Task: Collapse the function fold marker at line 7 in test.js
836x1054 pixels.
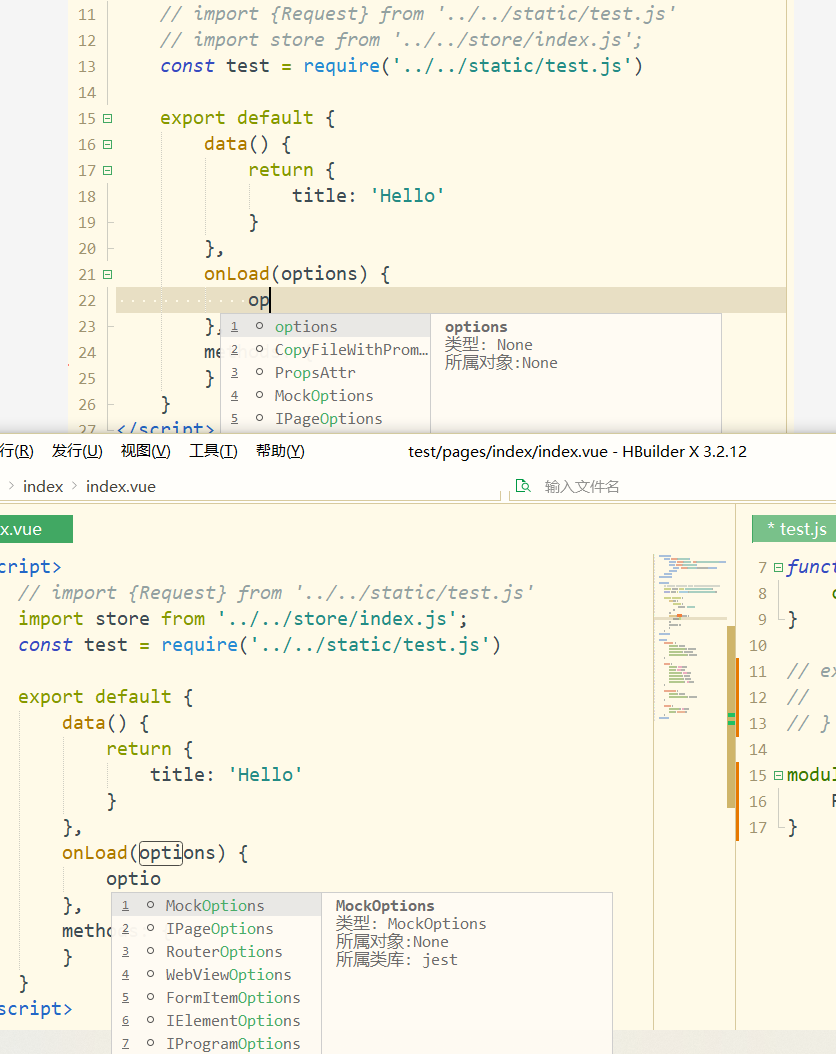Action: click(778, 567)
